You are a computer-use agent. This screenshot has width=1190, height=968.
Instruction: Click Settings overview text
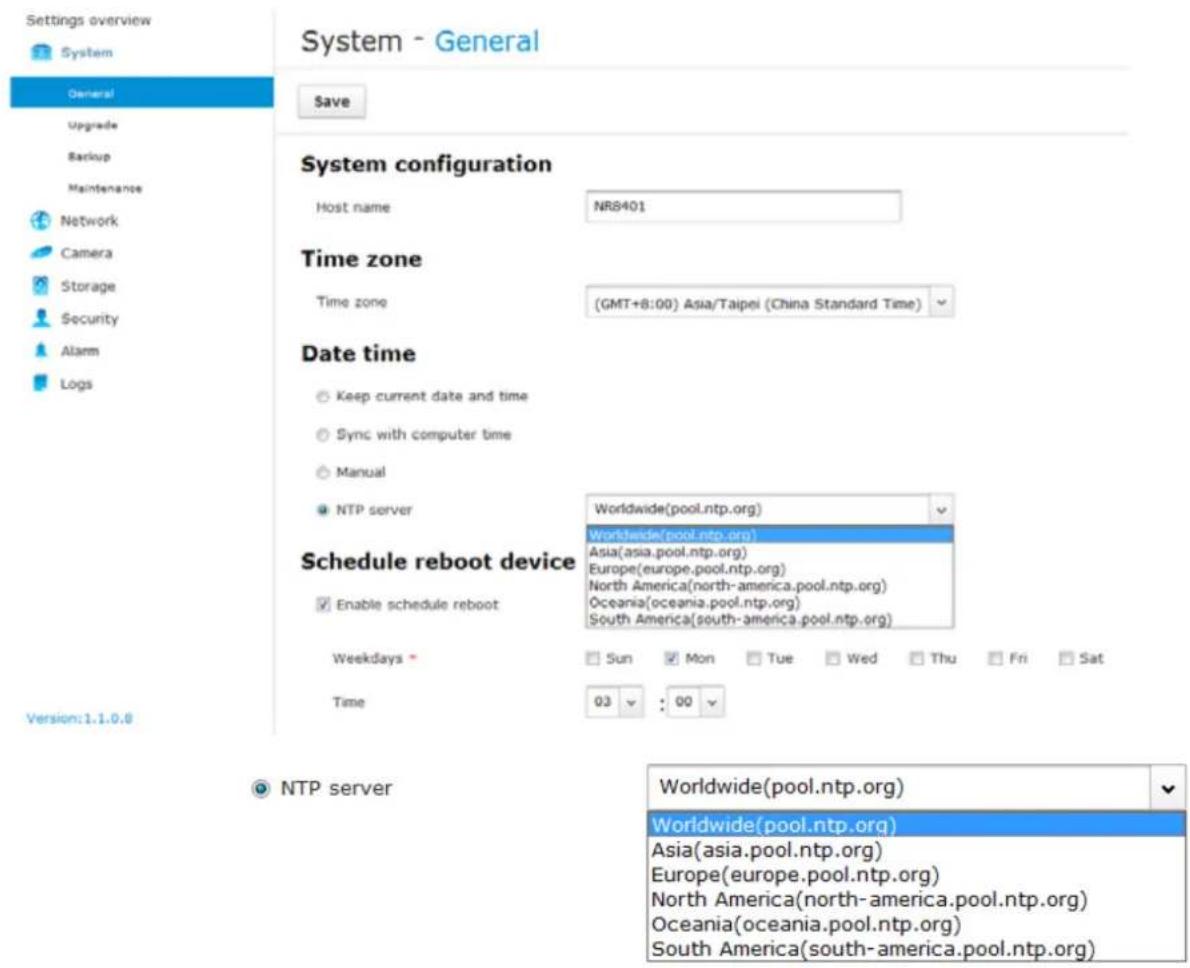click(88, 20)
